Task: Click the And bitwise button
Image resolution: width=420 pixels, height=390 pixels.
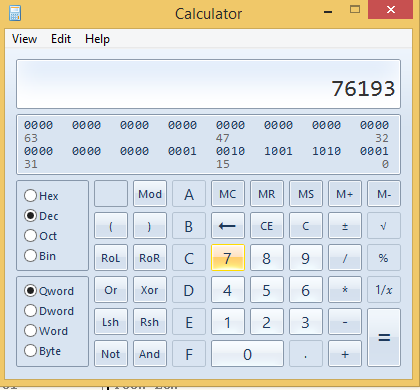Action: tap(150, 354)
